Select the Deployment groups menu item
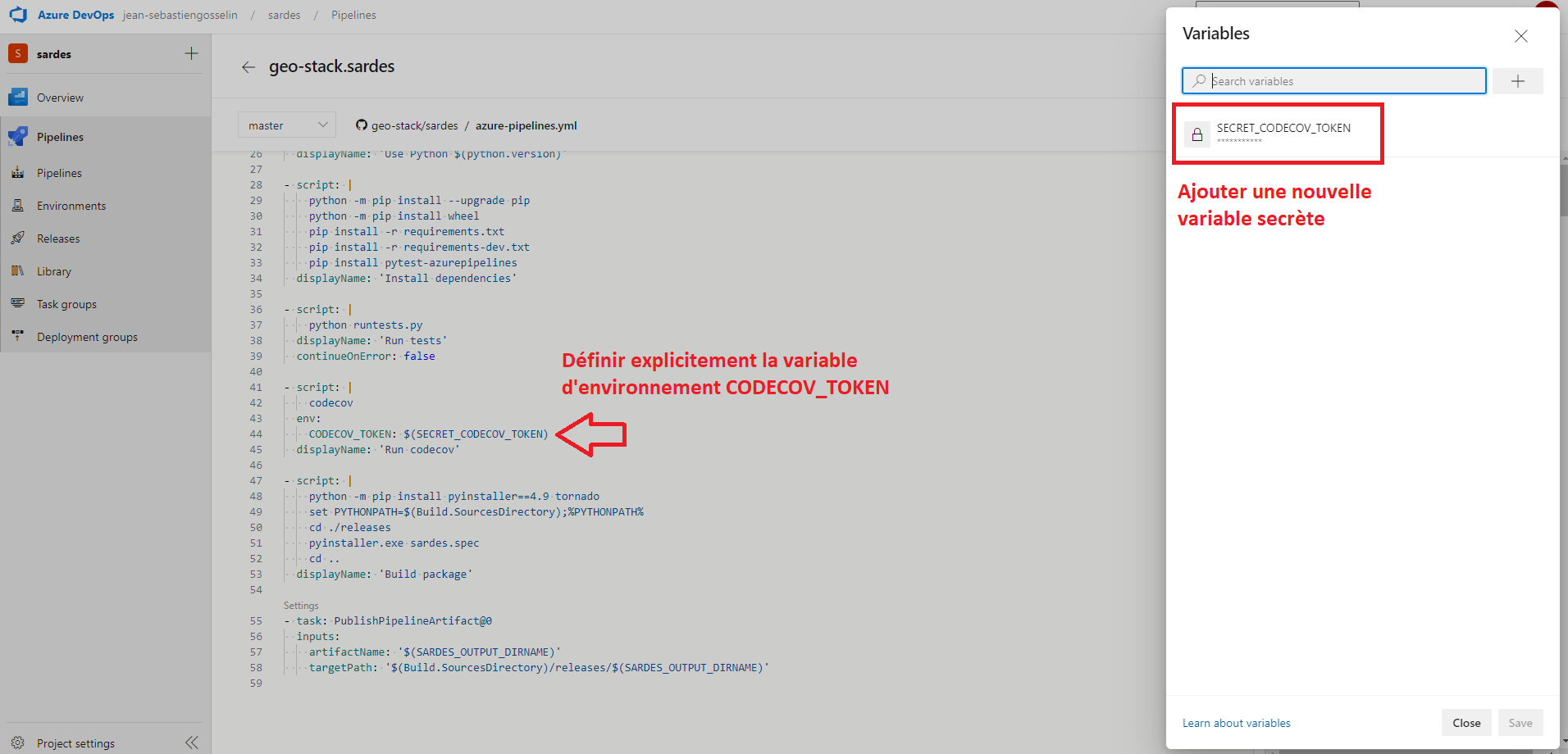 coord(106,337)
